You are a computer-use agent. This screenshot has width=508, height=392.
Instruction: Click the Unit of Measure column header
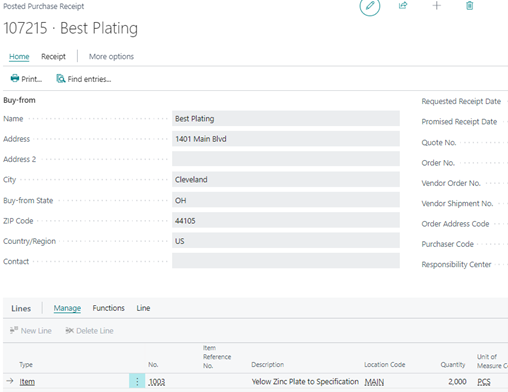click(x=492, y=361)
